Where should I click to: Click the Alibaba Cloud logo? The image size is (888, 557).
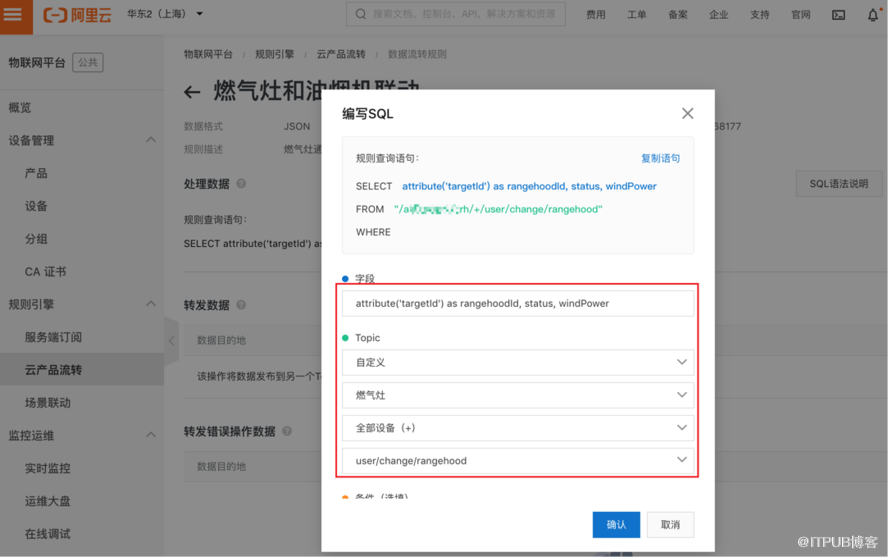(77, 15)
